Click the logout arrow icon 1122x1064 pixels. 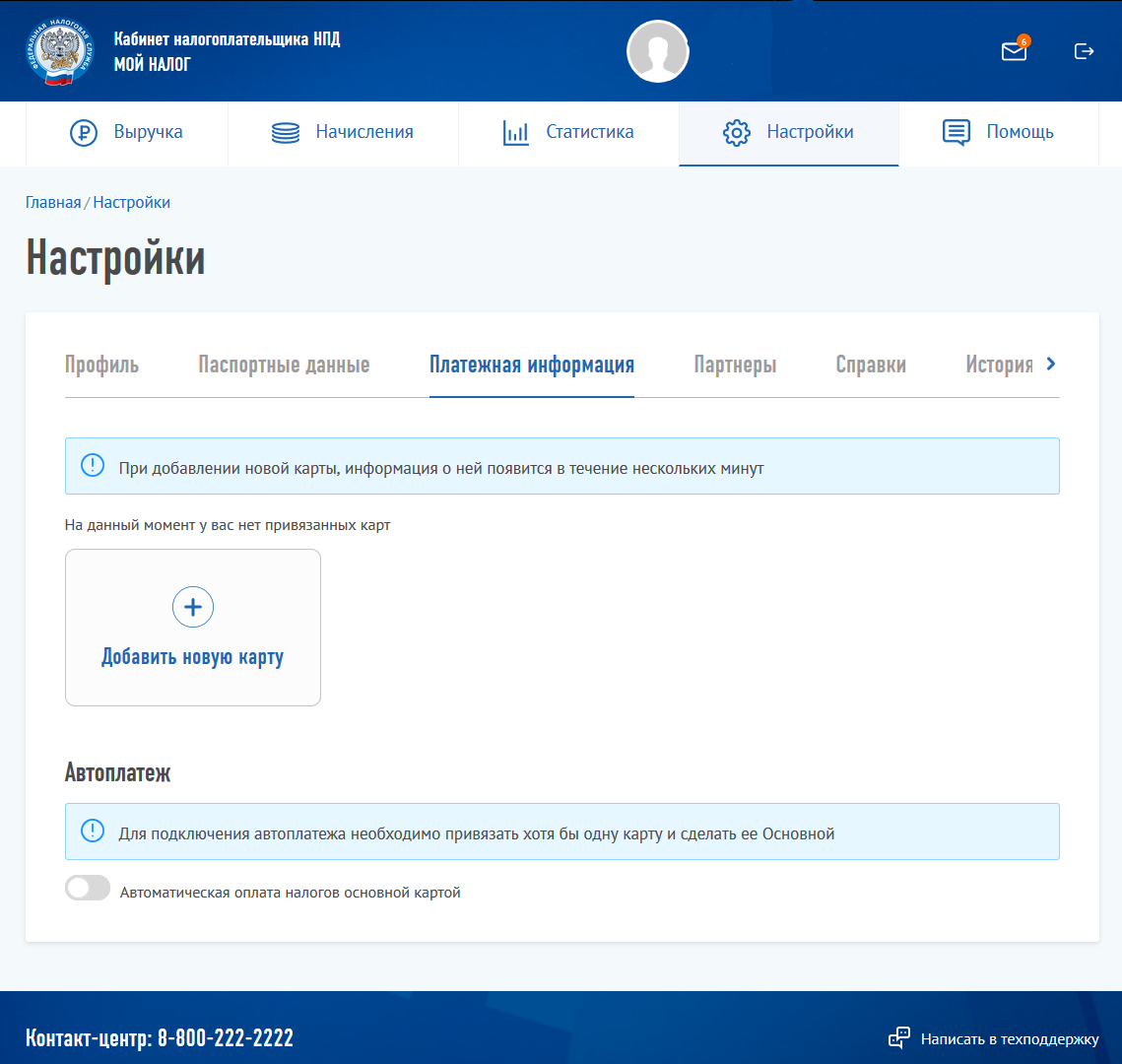point(1085,51)
